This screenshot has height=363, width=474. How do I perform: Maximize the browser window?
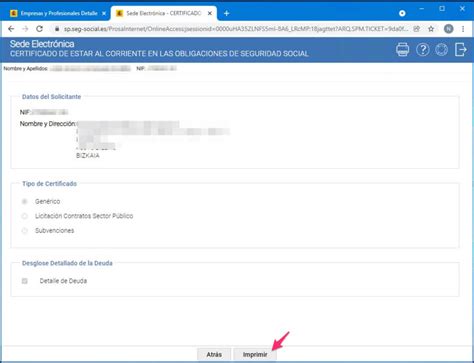point(442,9)
